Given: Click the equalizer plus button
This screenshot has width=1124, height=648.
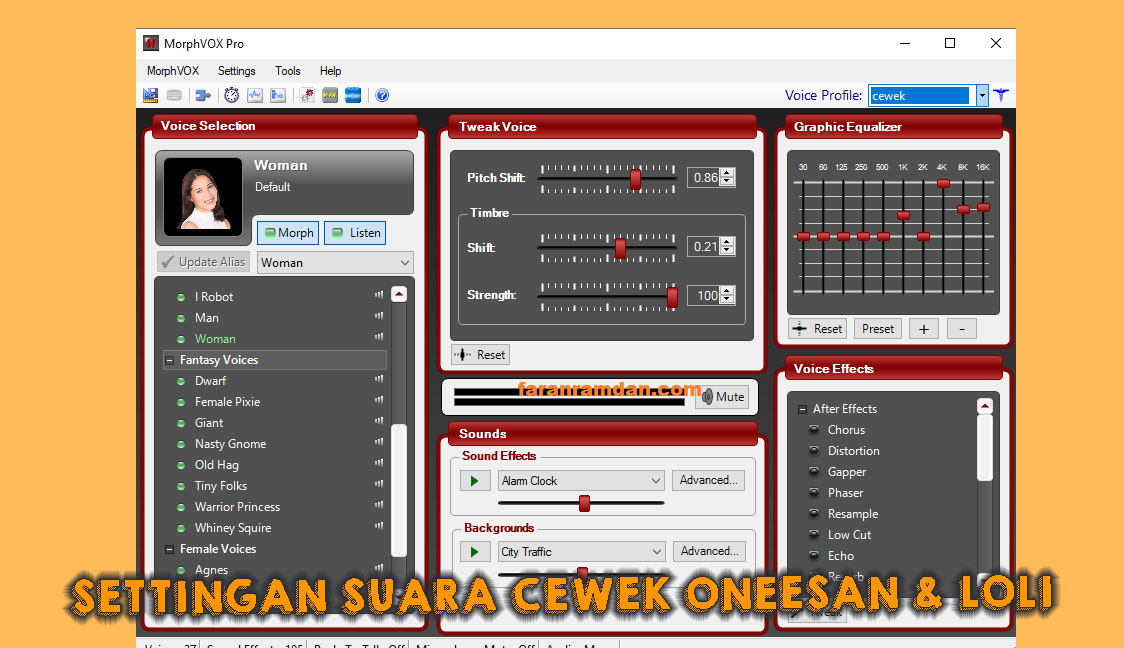Looking at the screenshot, I should point(924,329).
